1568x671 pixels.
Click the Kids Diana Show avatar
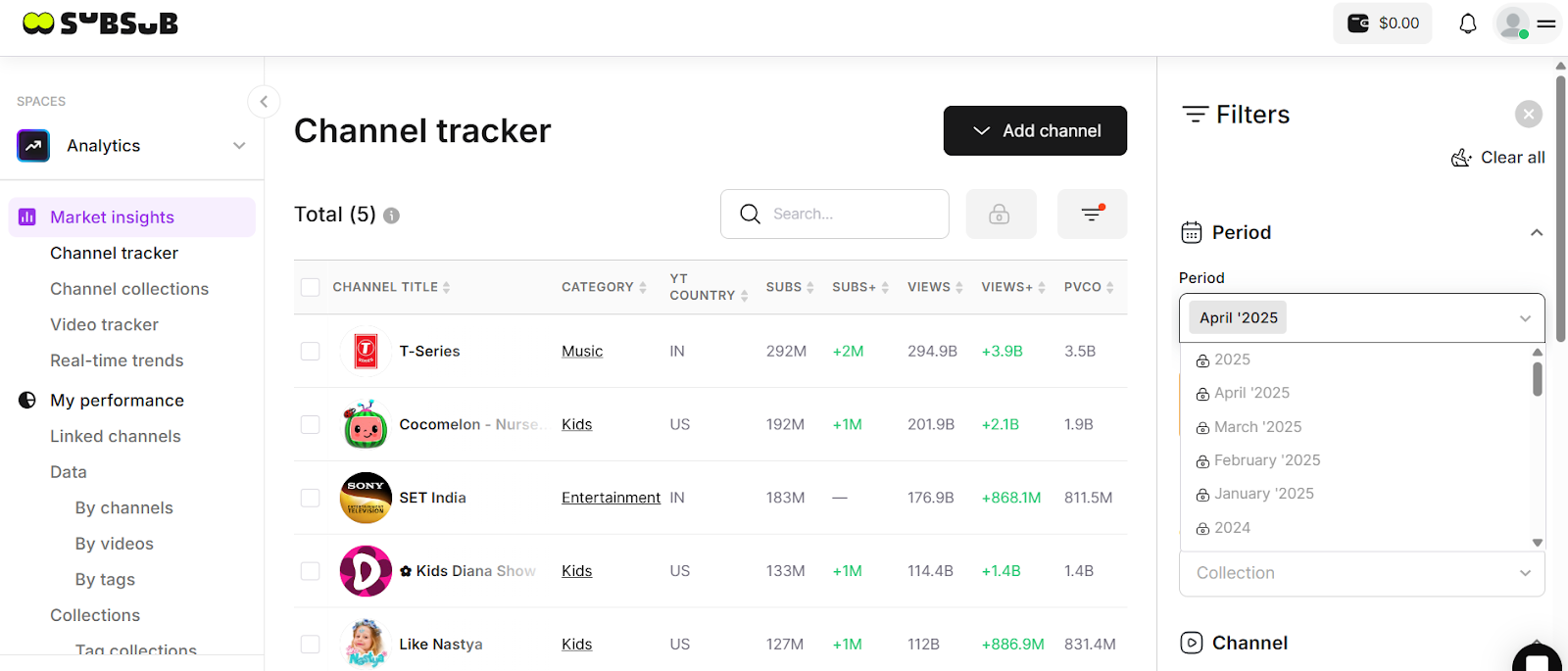click(366, 571)
